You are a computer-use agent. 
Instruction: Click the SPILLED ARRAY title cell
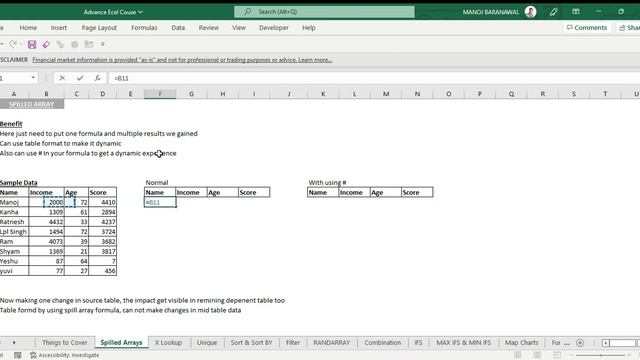31,104
